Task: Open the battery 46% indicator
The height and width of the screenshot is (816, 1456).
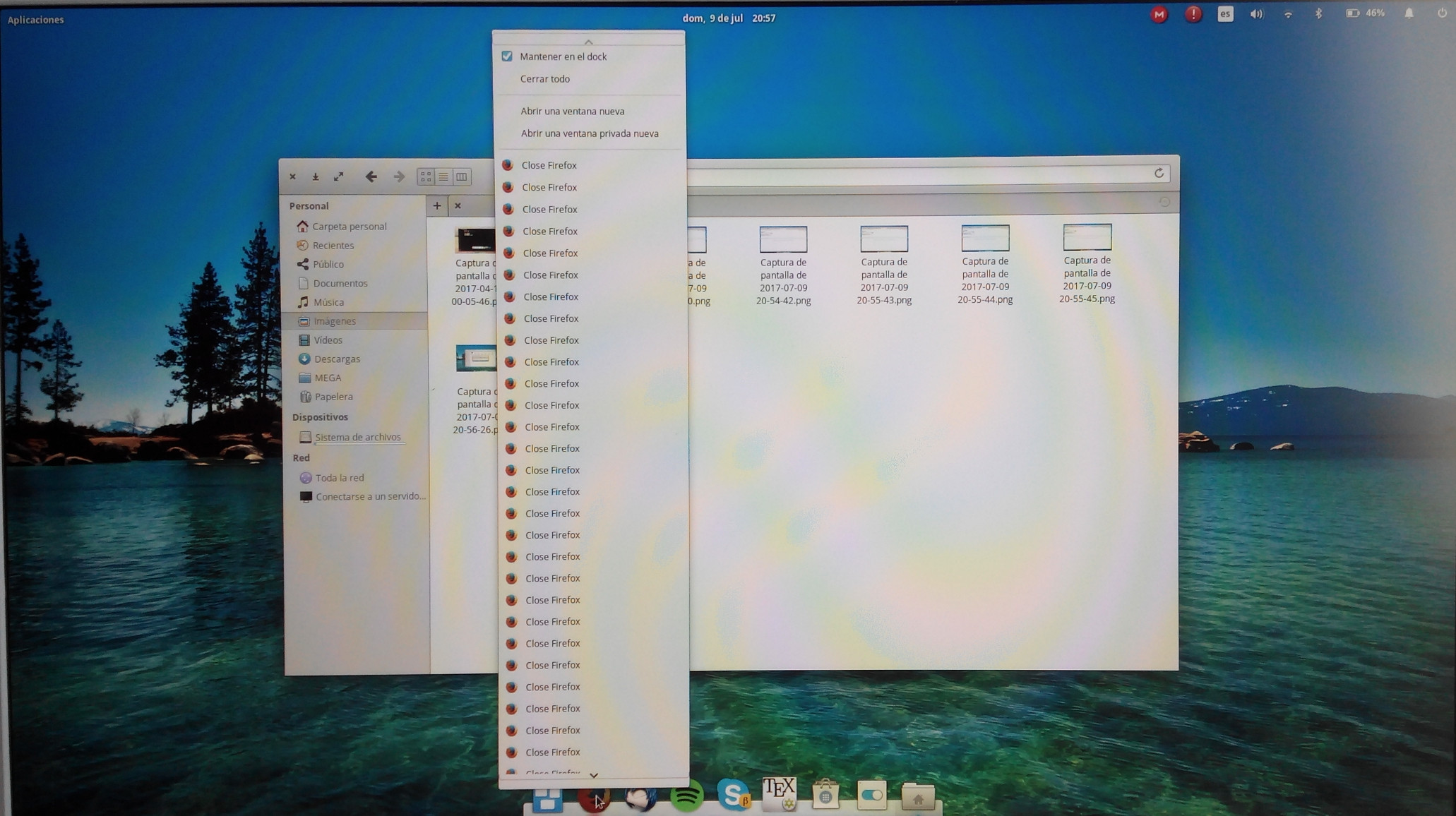Action: (x=1365, y=13)
